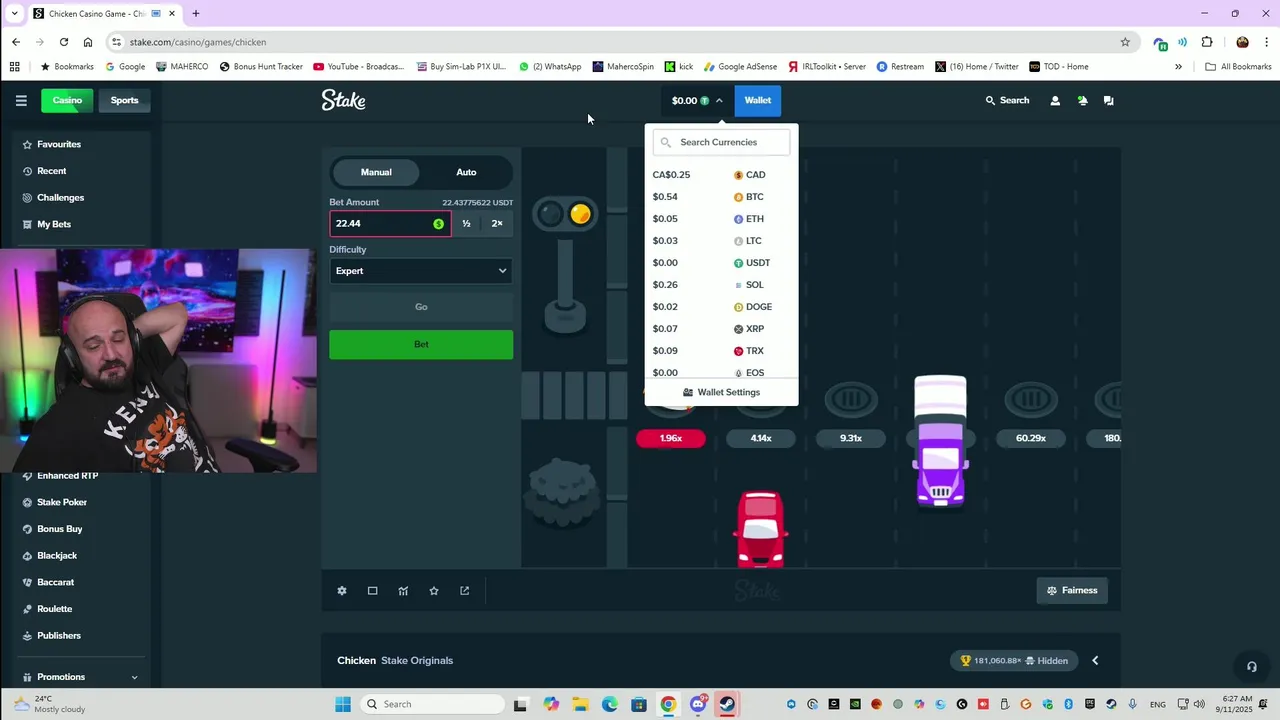This screenshot has height=720, width=1280.
Task: Open the Chrome tab search dropdown
Action: (x=14, y=13)
